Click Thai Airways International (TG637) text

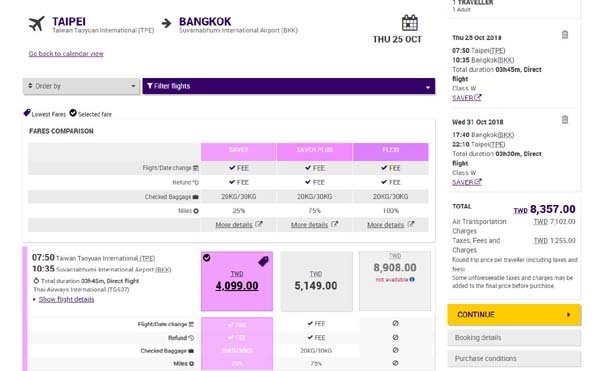[81, 290]
